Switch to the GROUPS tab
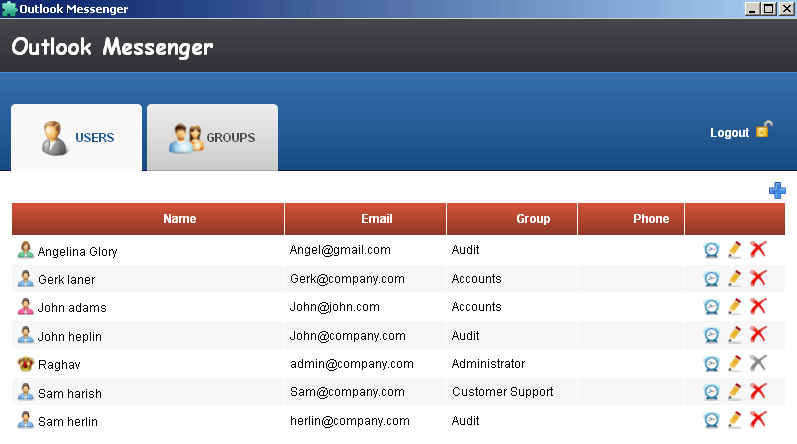 pyautogui.click(x=212, y=137)
